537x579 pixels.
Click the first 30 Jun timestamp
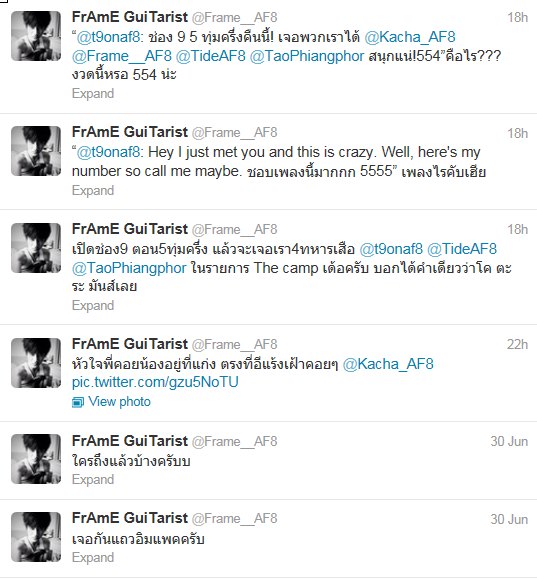509,441
